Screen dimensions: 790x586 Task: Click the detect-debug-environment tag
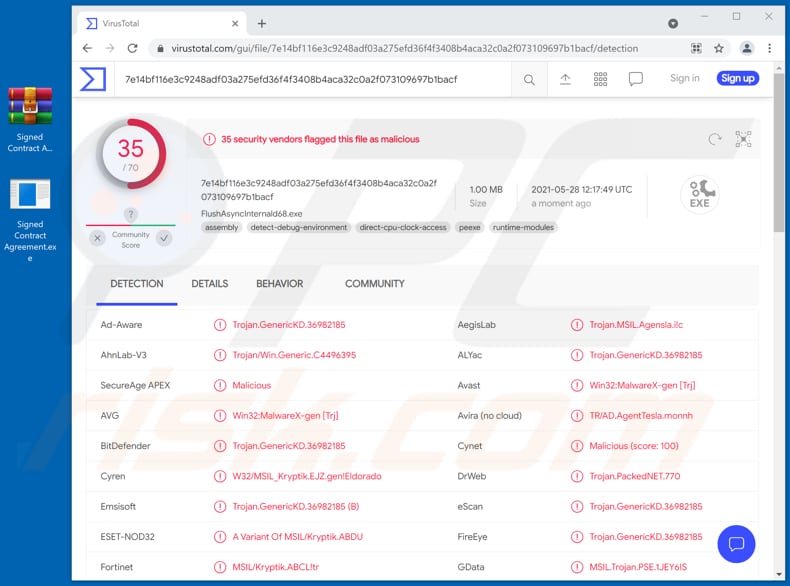pyautogui.click(x=299, y=228)
